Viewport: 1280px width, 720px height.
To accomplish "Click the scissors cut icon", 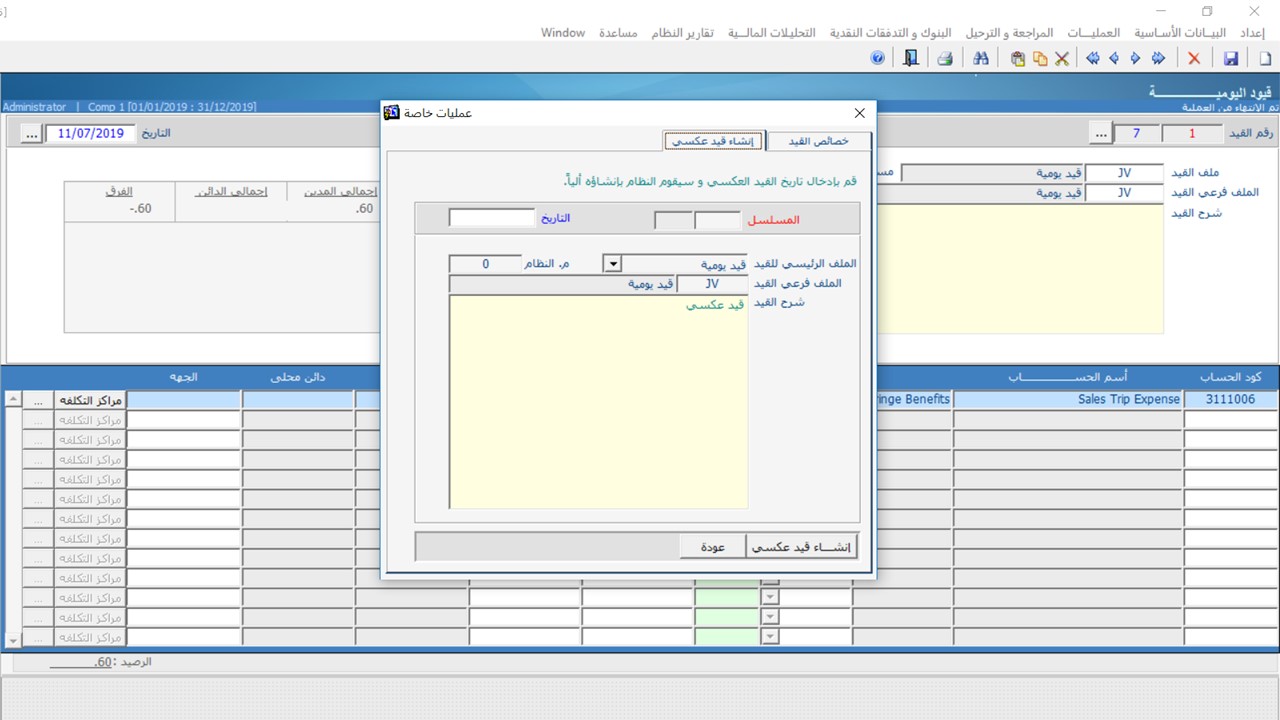I will pyautogui.click(x=1062, y=59).
